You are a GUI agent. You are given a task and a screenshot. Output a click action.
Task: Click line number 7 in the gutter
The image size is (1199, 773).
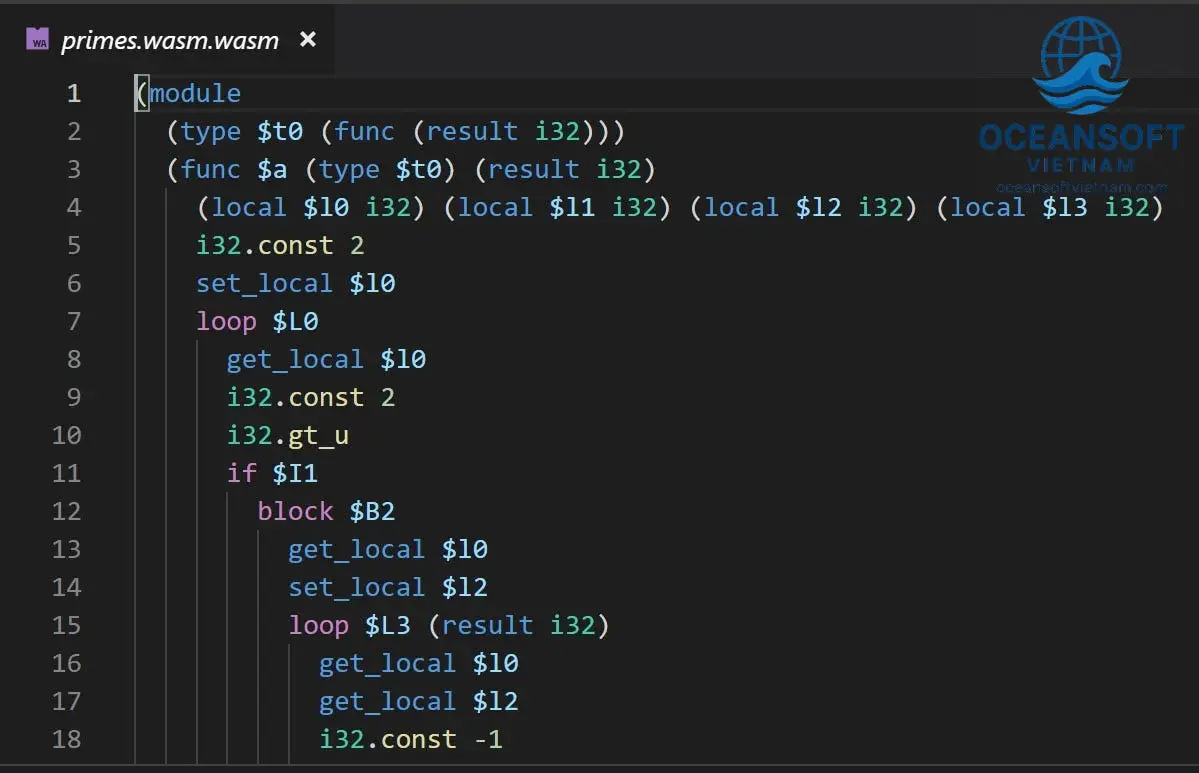pos(73,321)
